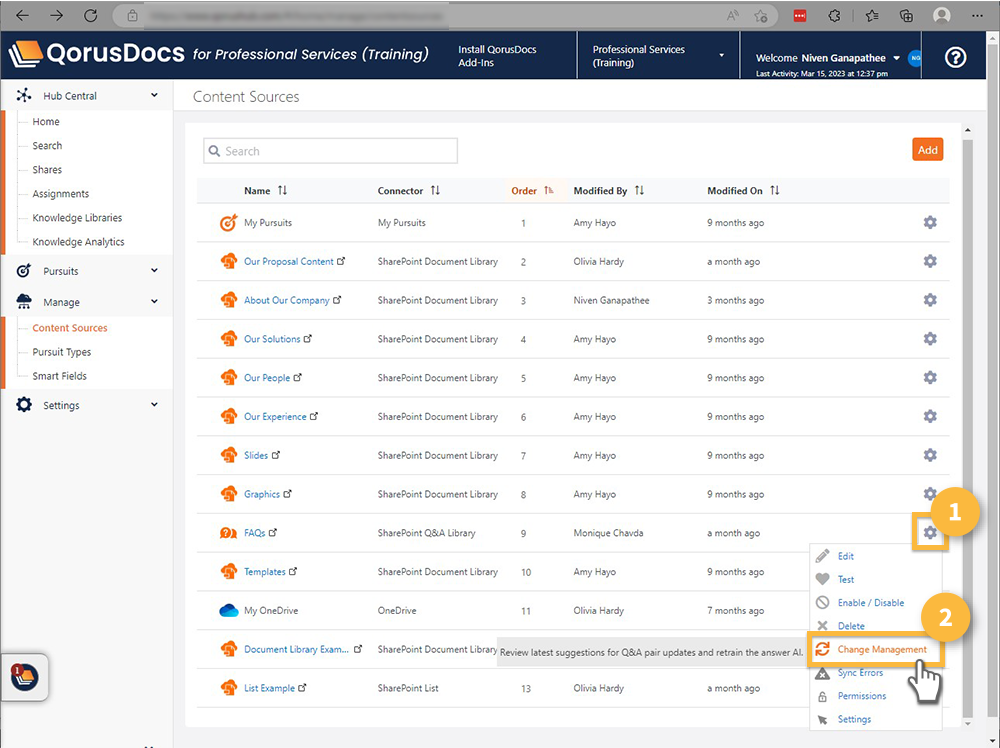1000x748 pixels.
Task: Click Install QorusDocs Add-Ins link
Action: pyautogui.click(x=497, y=55)
